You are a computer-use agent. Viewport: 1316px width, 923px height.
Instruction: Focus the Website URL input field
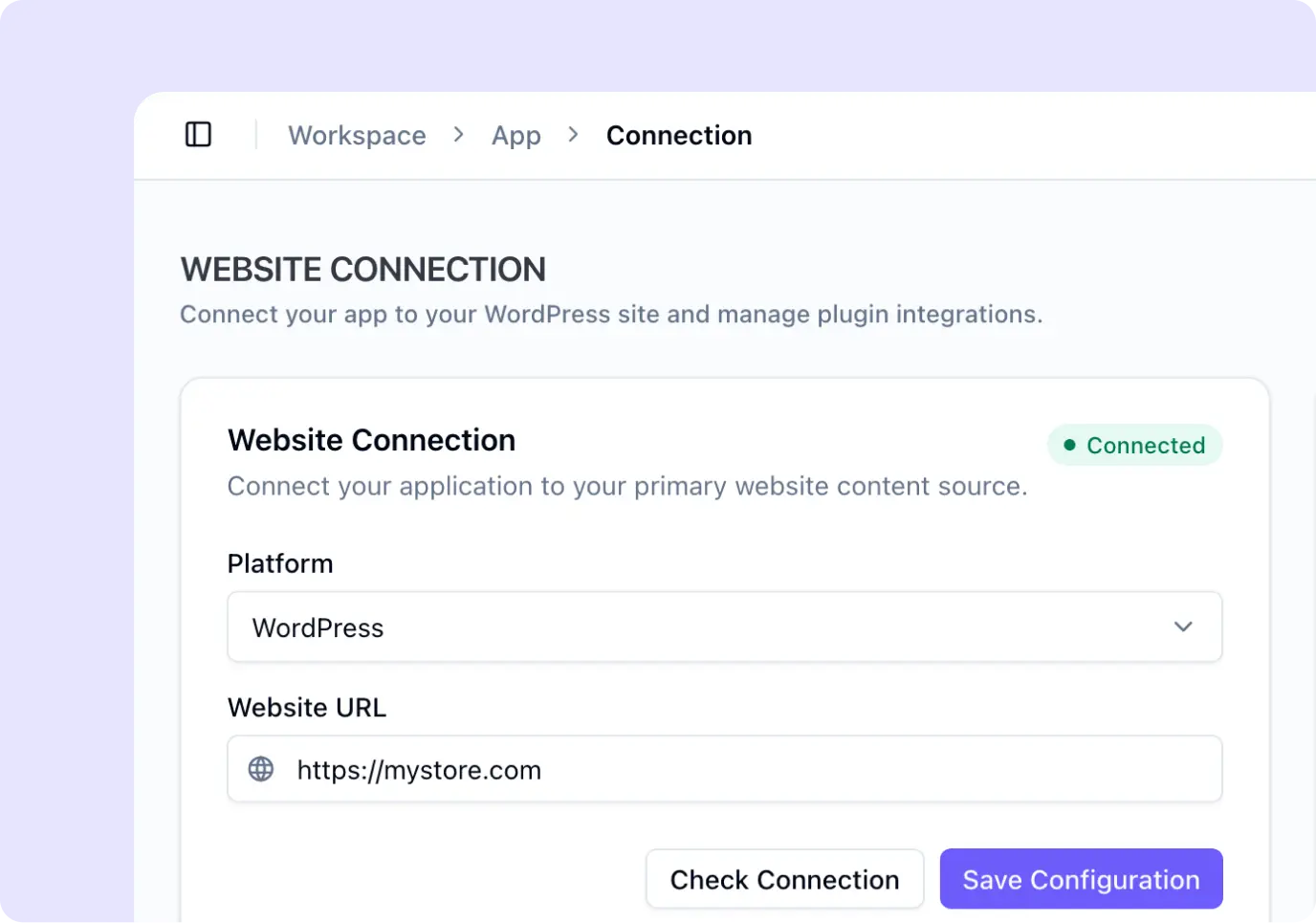point(725,769)
